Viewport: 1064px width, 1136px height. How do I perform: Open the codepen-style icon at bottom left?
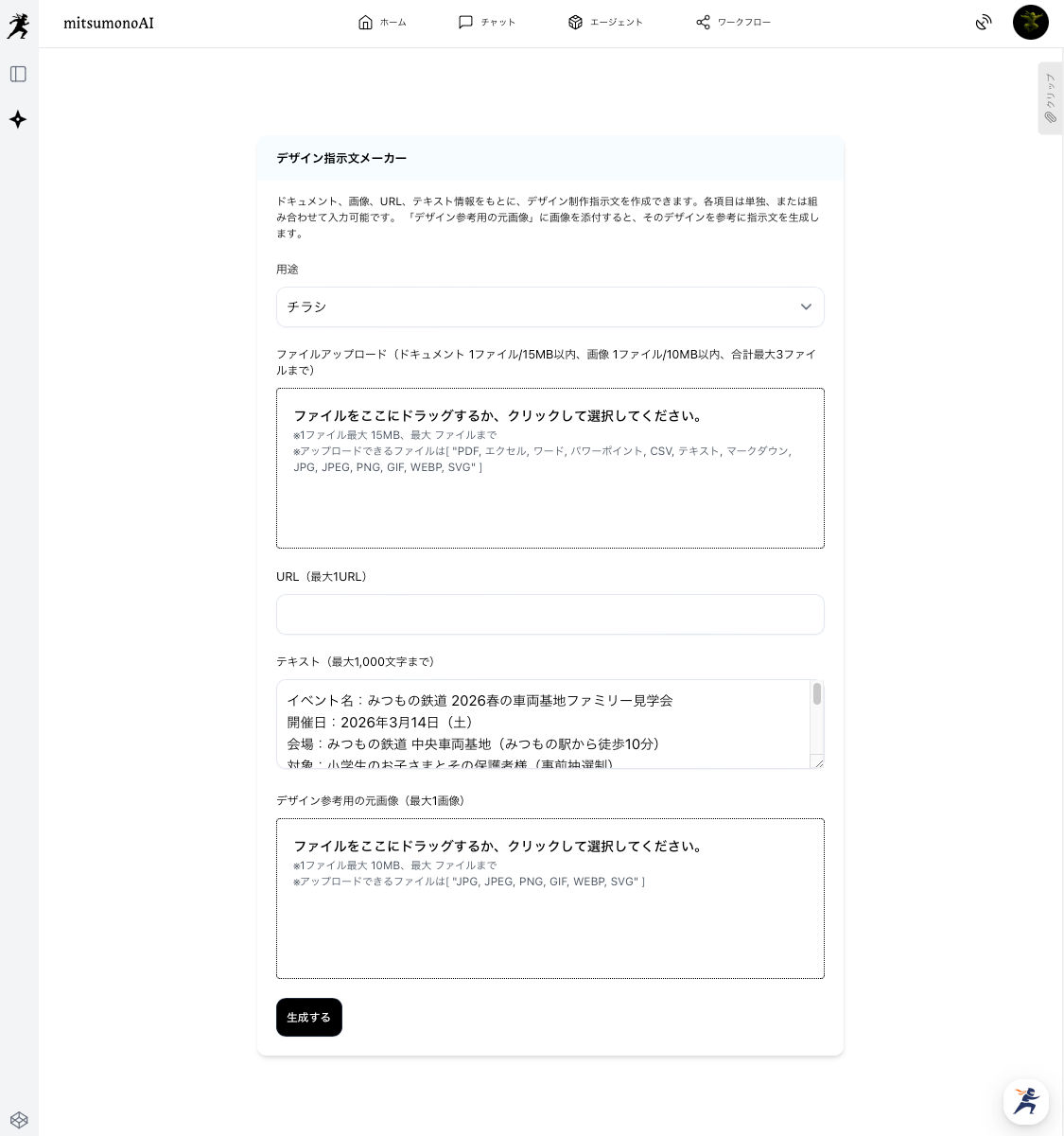(18, 1120)
